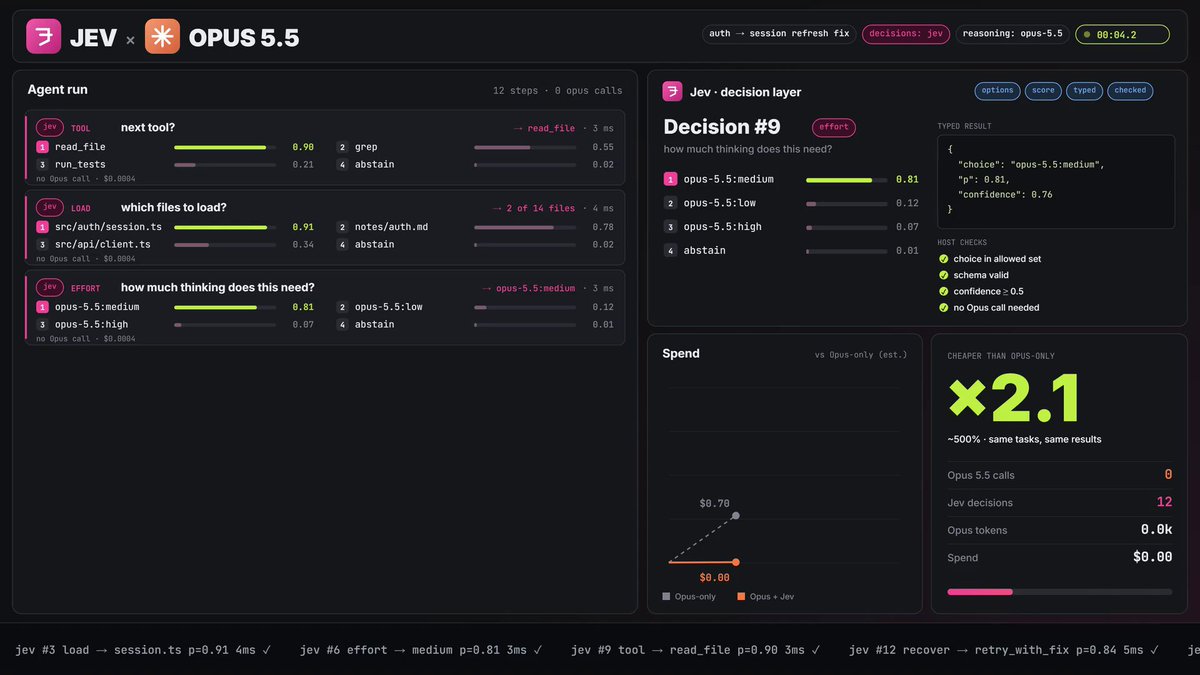Click the large "×2.1" multiplier
The image size is (1200, 675).
[x=1014, y=399]
